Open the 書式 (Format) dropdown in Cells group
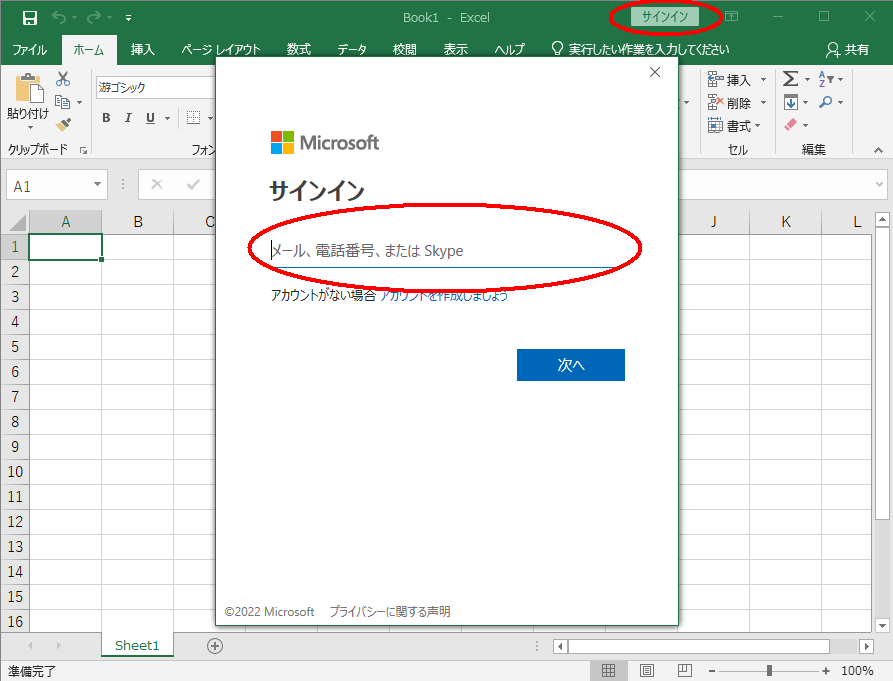This screenshot has height=681, width=893. point(735,126)
